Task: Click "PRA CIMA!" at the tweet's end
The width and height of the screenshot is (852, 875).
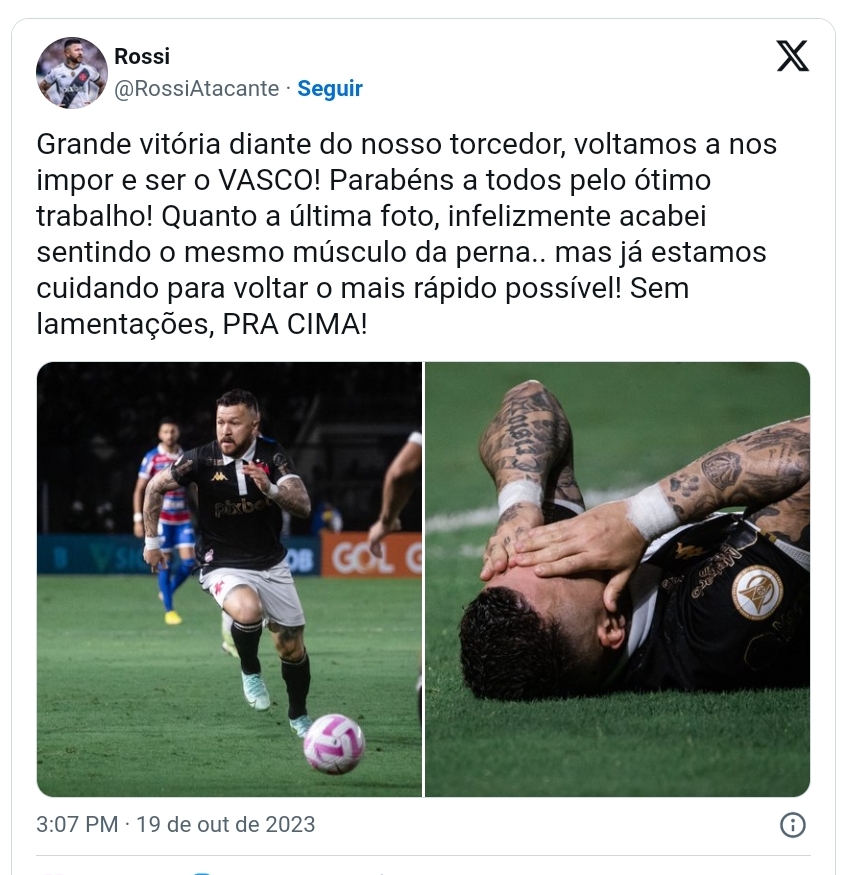Action: 295,324
